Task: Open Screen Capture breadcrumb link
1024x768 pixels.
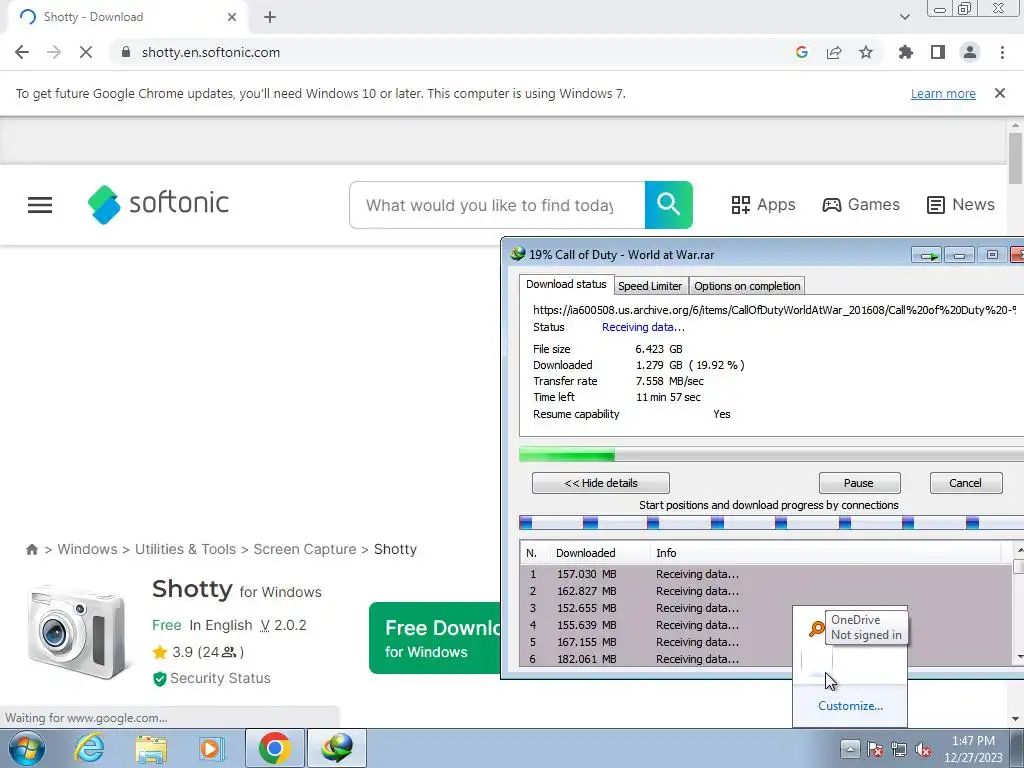Action: 305,549
